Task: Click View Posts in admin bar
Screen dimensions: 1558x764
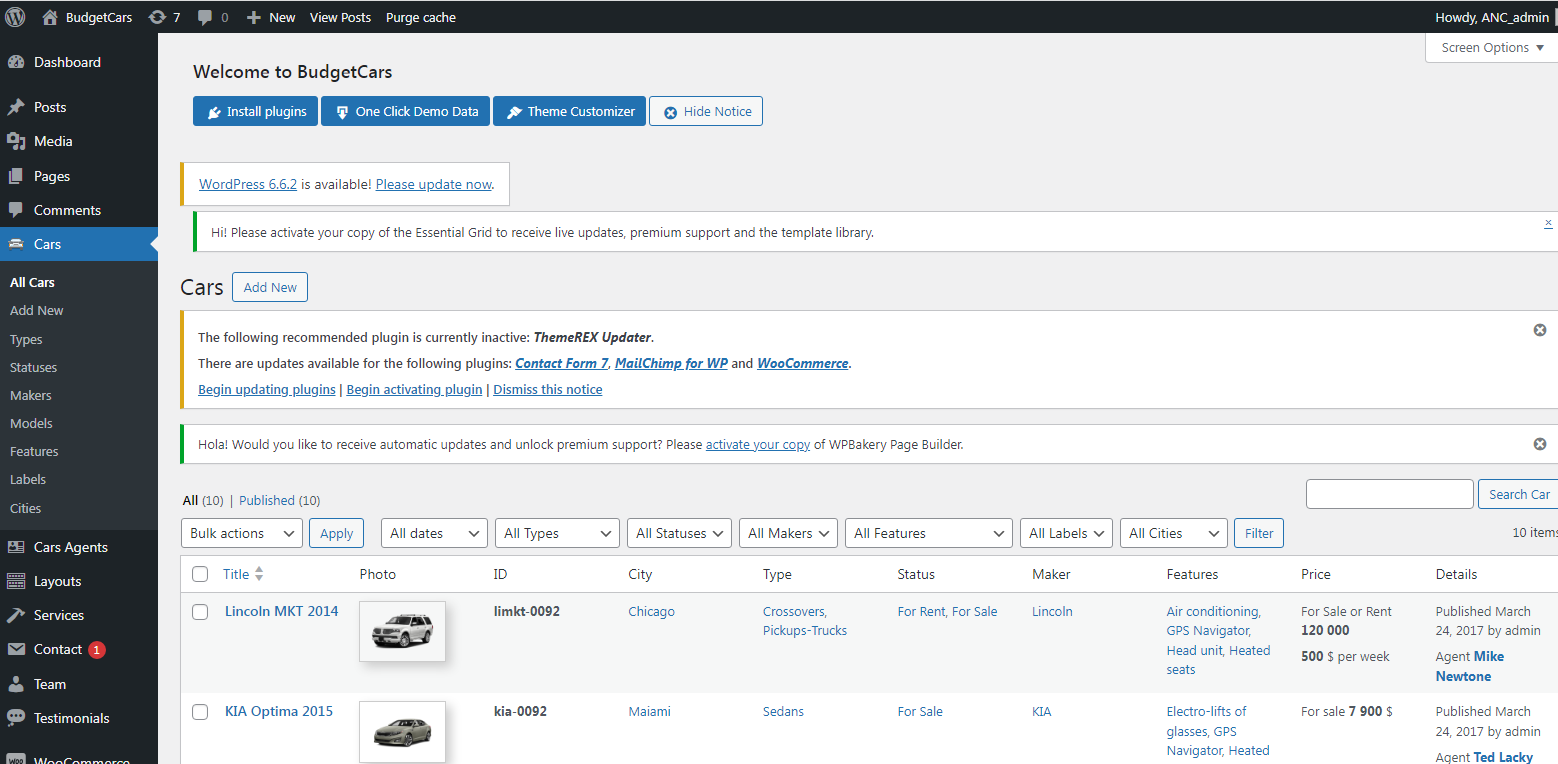Action: (x=340, y=17)
